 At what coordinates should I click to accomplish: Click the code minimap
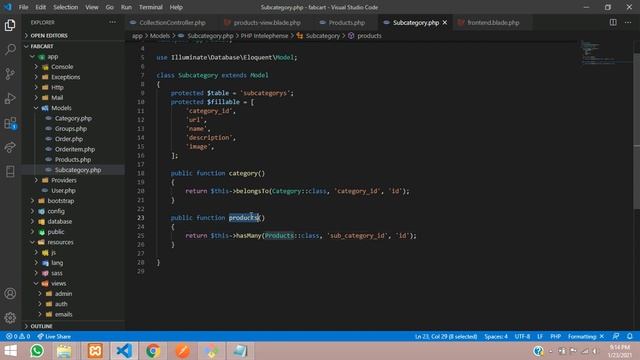tap(606, 53)
